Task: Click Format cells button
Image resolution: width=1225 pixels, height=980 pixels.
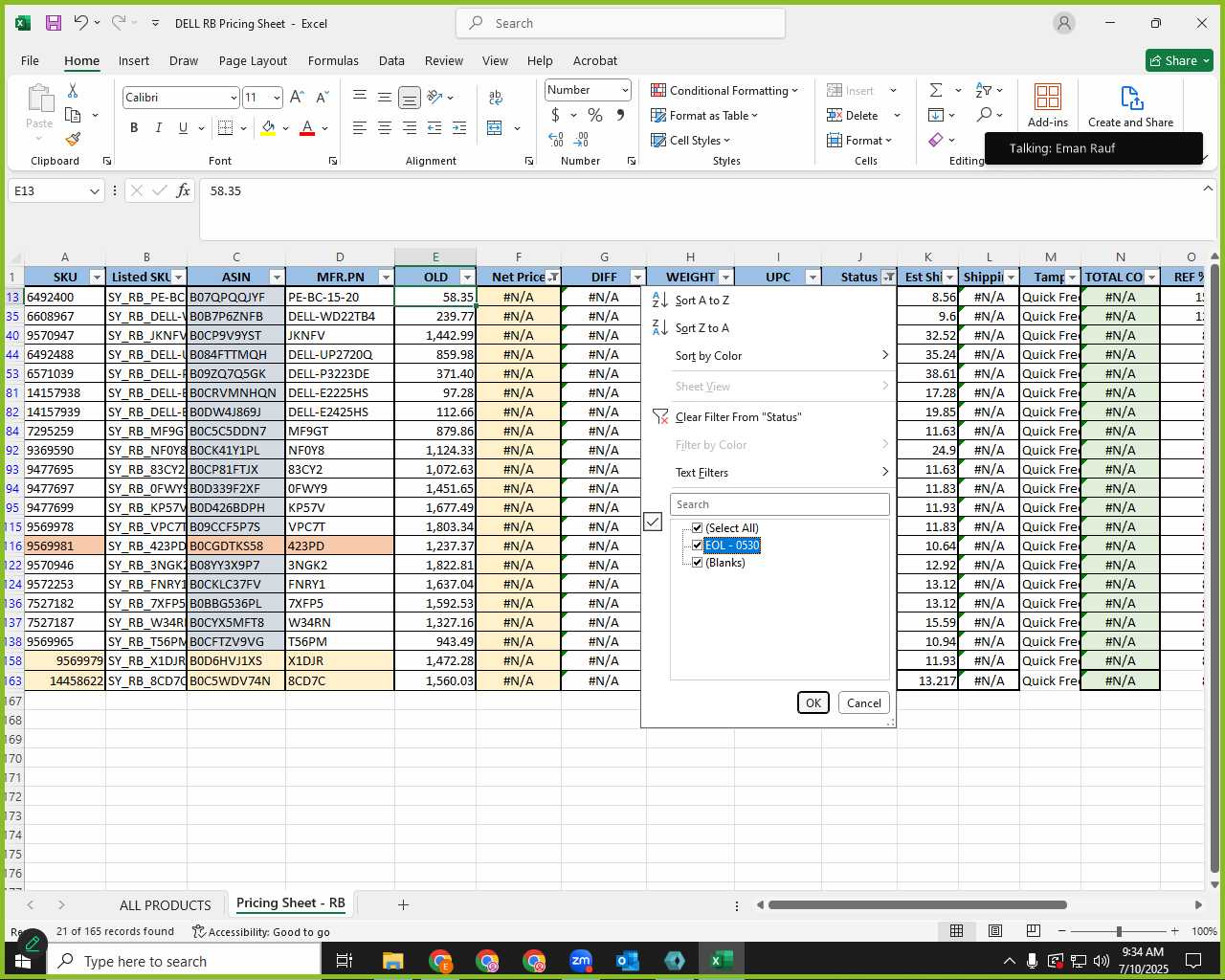Action: (x=858, y=140)
